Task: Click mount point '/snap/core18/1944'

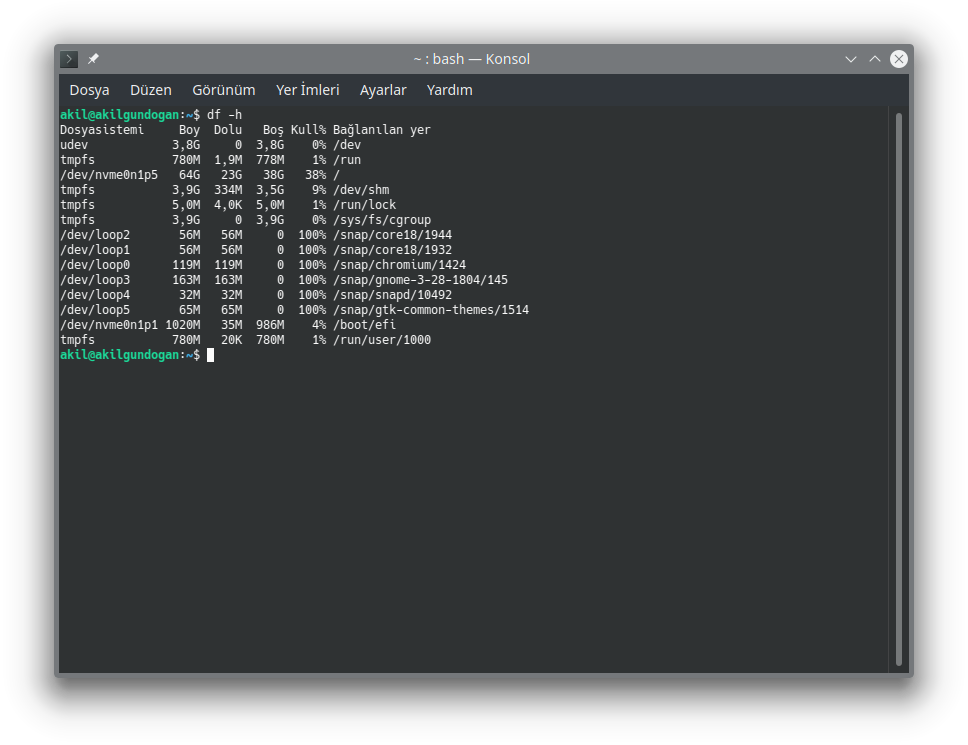Action: [x=392, y=235]
